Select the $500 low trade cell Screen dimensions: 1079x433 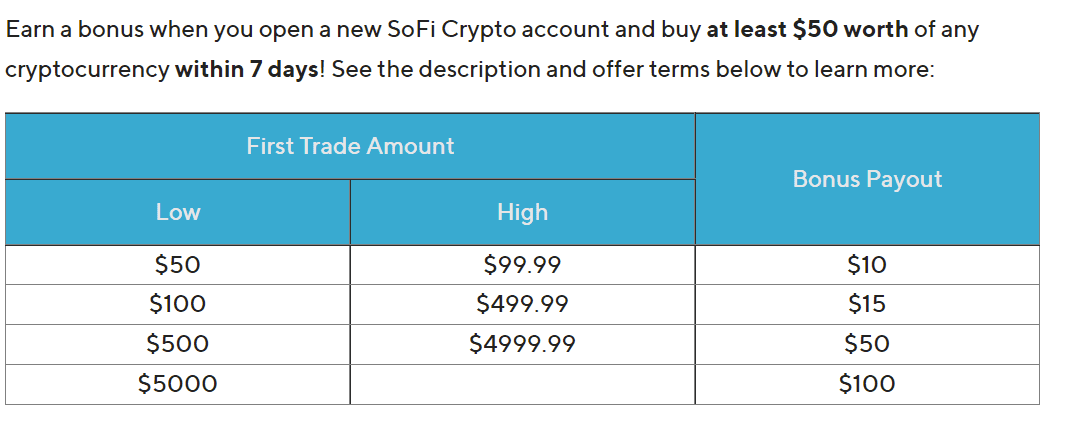coord(178,344)
